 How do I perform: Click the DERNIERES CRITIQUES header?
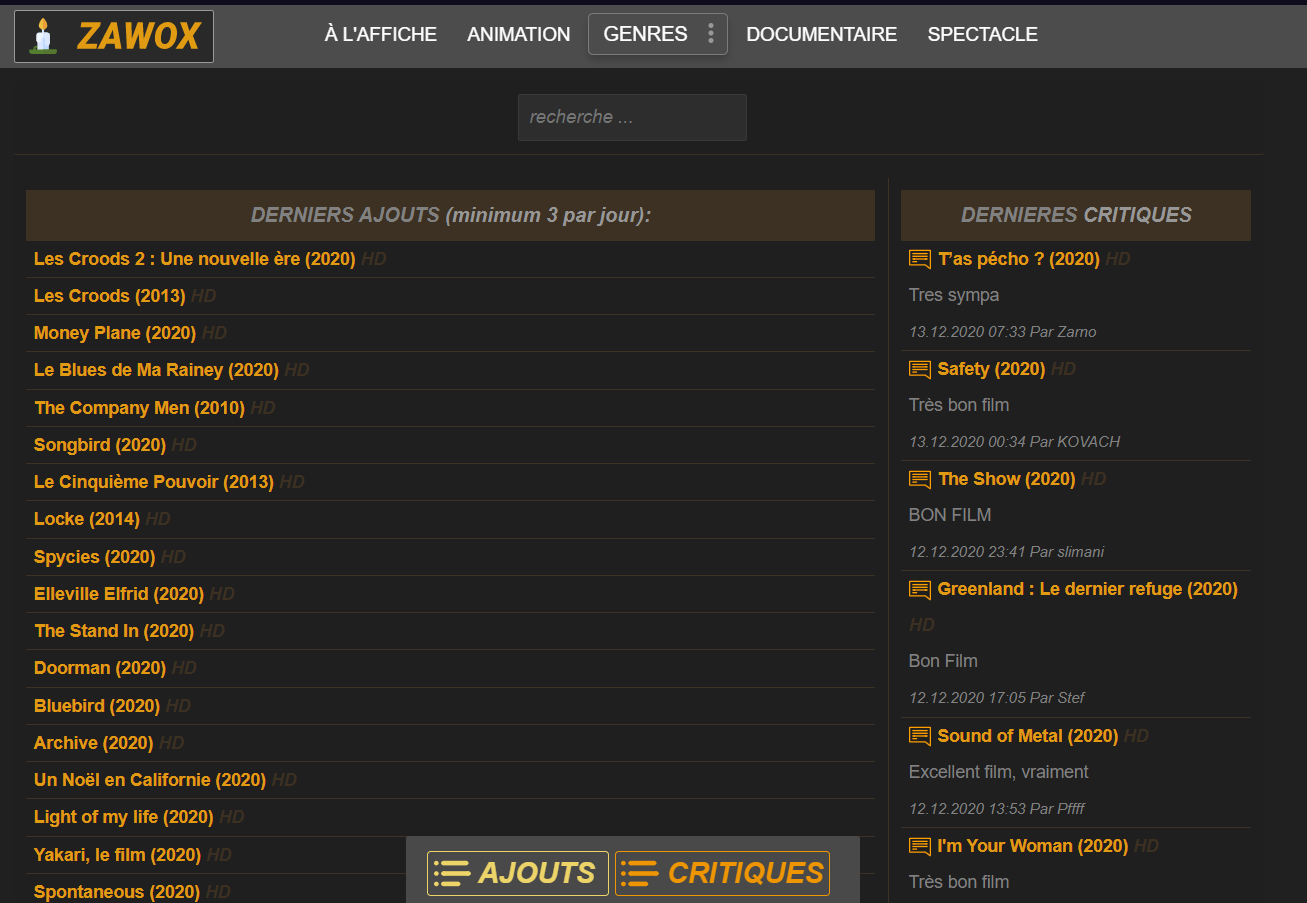(1076, 215)
